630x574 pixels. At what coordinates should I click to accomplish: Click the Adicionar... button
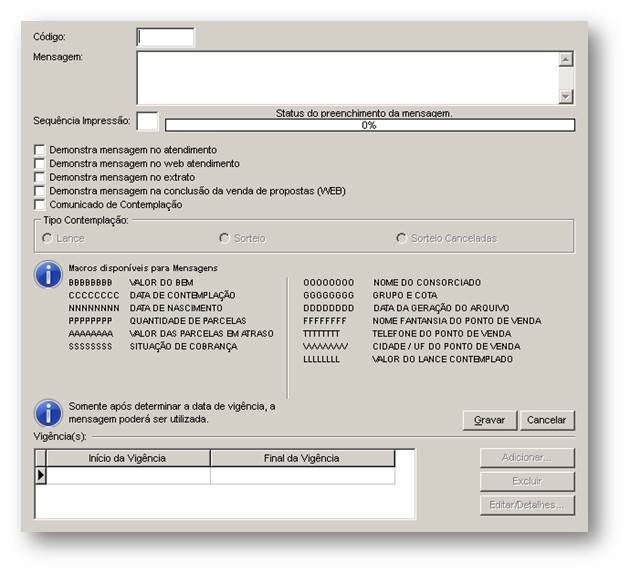click(527, 458)
